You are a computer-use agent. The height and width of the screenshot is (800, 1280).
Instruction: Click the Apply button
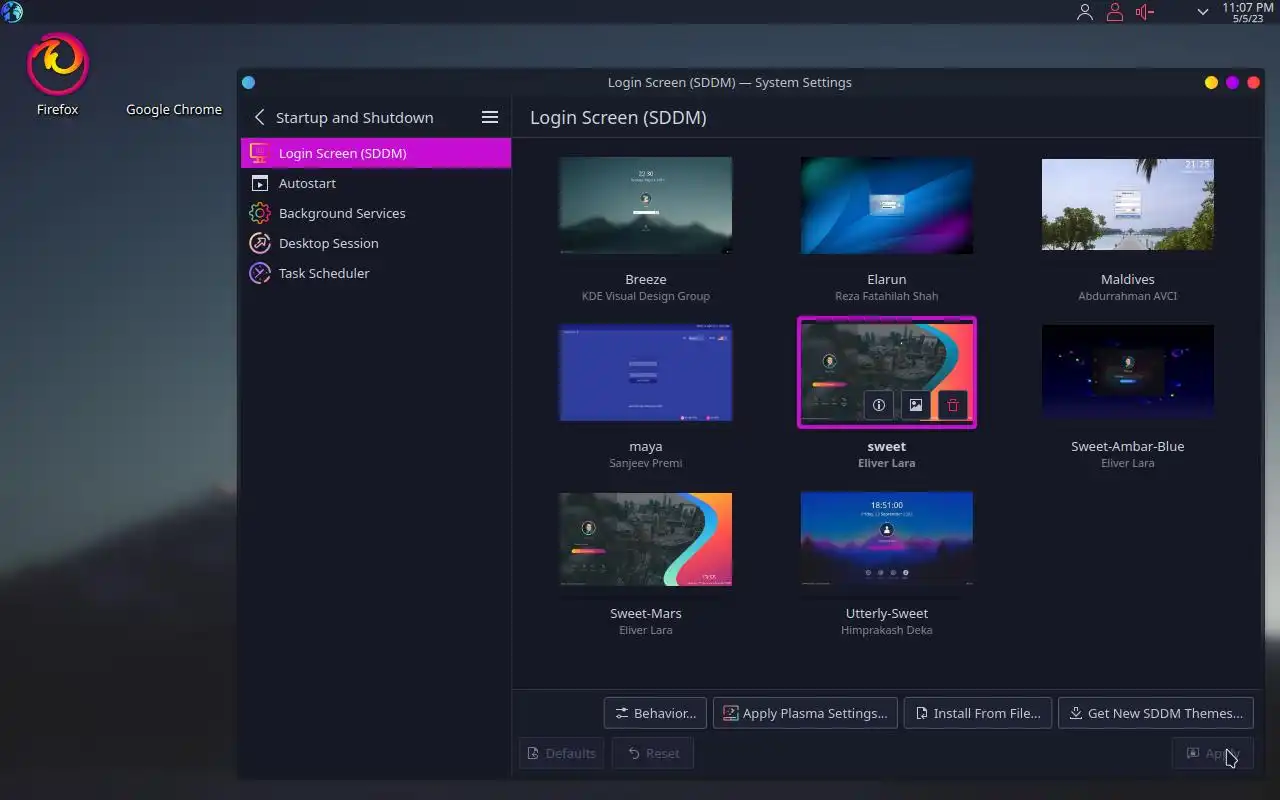click(x=1213, y=753)
